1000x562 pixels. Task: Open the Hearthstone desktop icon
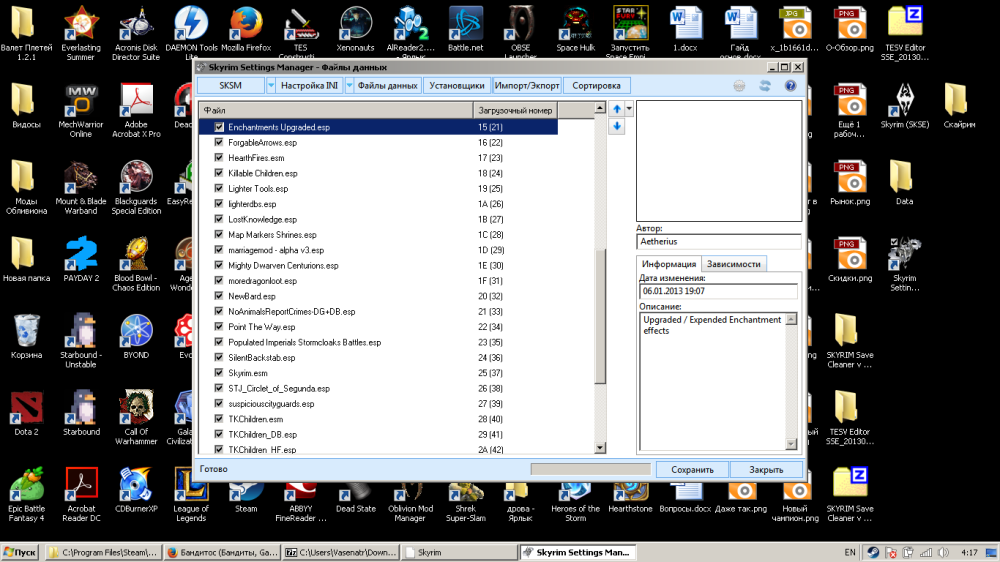(630, 498)
